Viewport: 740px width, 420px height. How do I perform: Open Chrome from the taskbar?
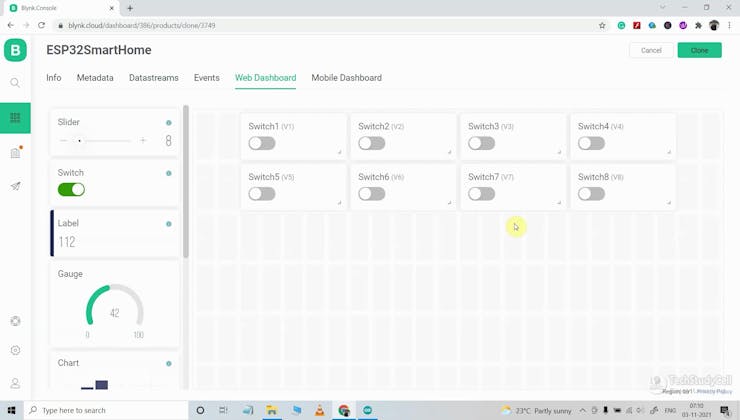point(344,410)
